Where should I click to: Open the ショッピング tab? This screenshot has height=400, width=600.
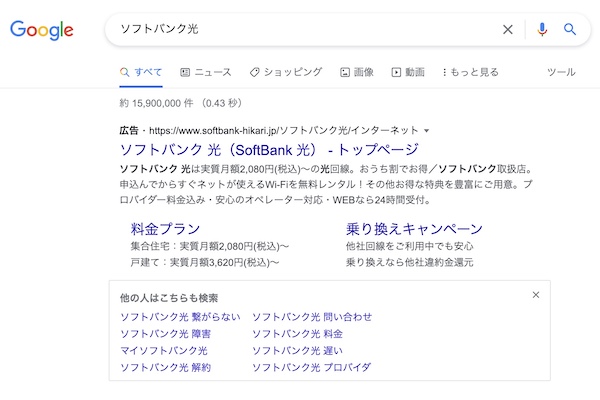pos(286,72)
